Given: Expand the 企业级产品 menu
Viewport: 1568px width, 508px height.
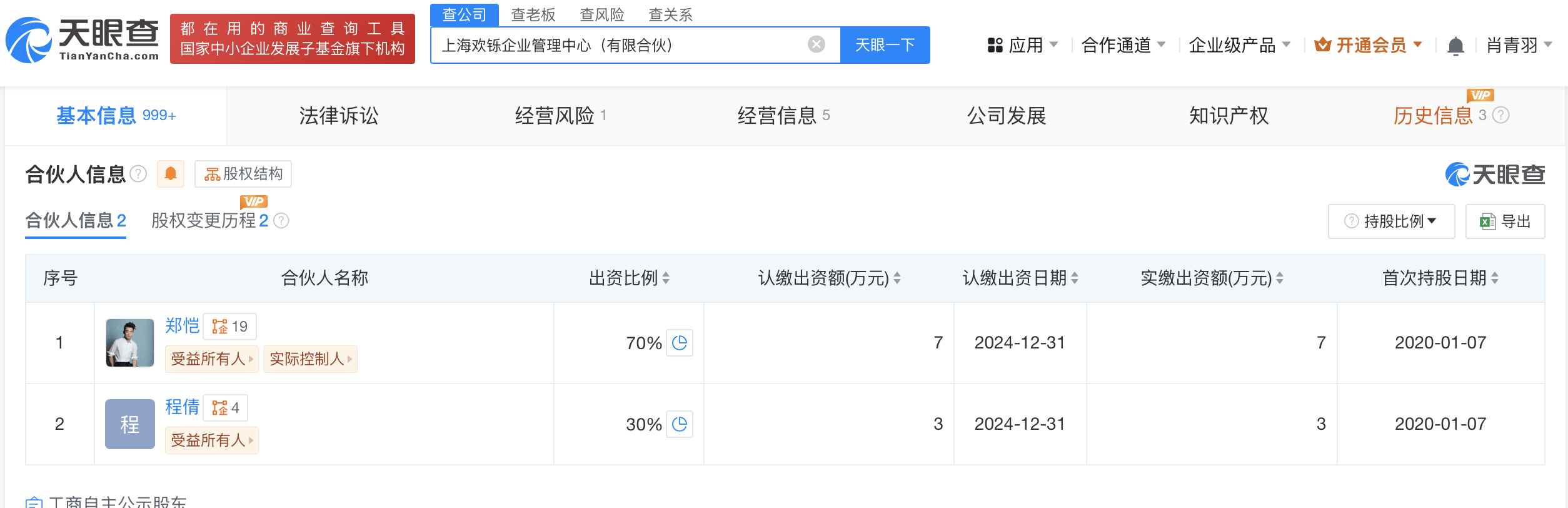Looking at the screenshot, I should point(1239,45).
